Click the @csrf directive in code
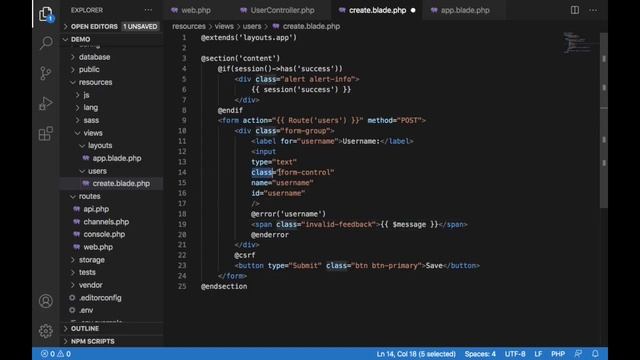The height and width of the screenshot is (360, 640). (244, 255)
